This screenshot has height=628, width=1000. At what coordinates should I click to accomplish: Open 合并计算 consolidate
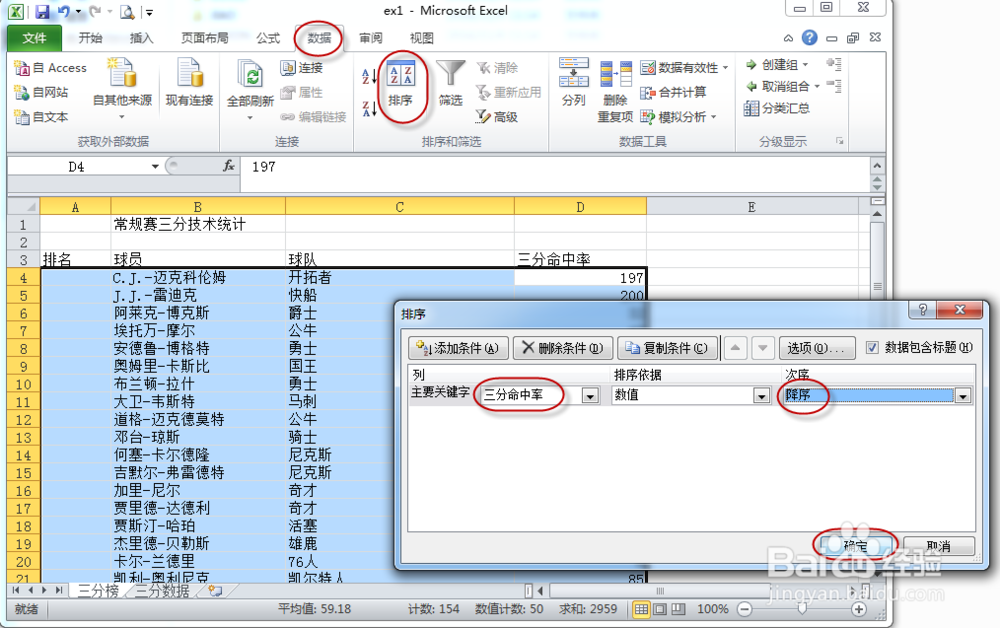tap(673, 92)
